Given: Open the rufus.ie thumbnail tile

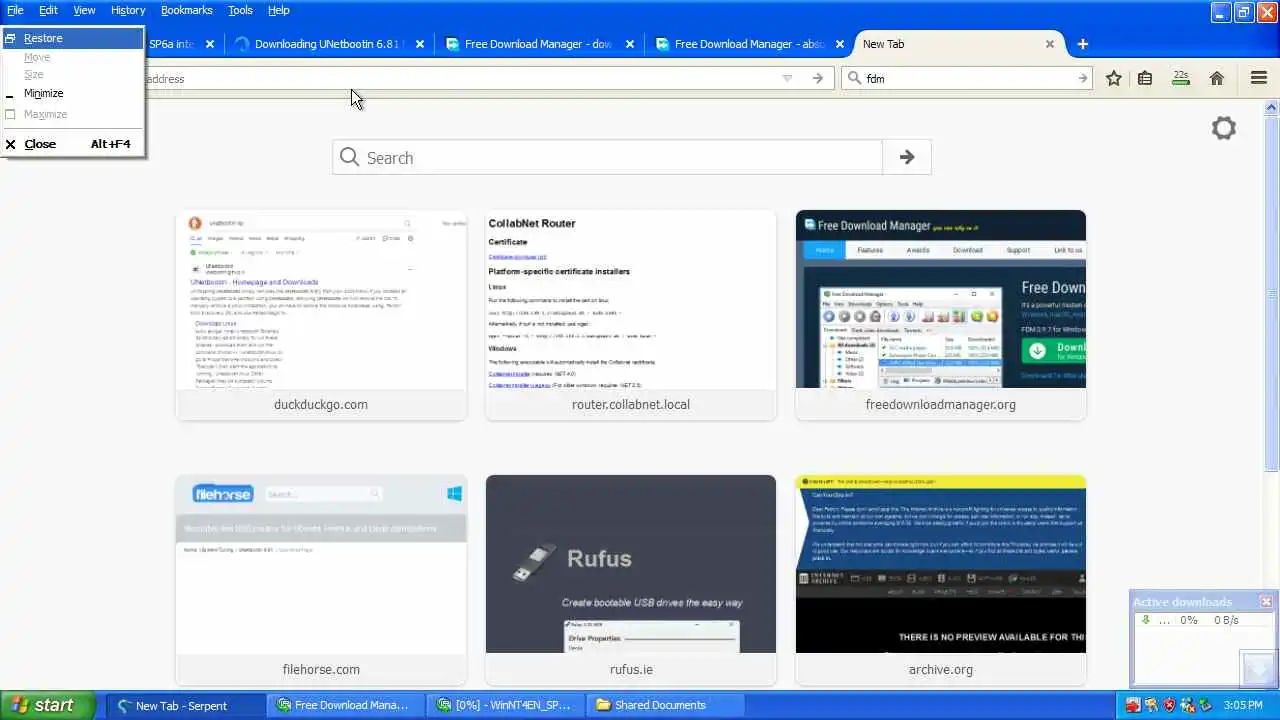Looking at the screenshot, I should tap(631, 580).
